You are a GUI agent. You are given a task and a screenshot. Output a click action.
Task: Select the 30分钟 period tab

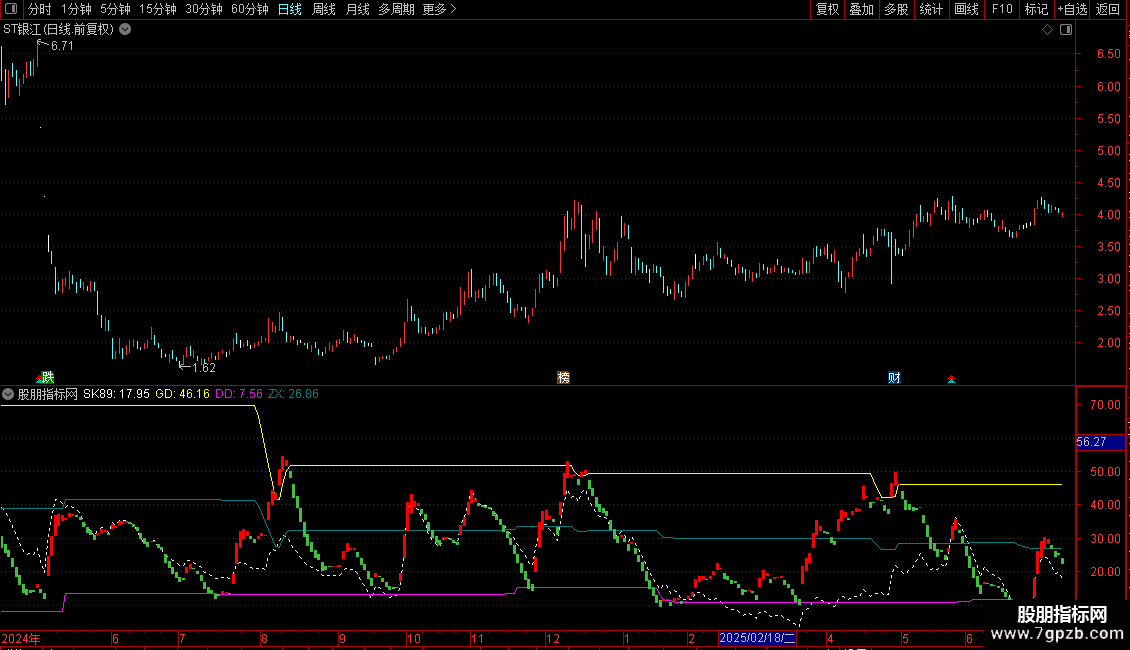[204, 9]
